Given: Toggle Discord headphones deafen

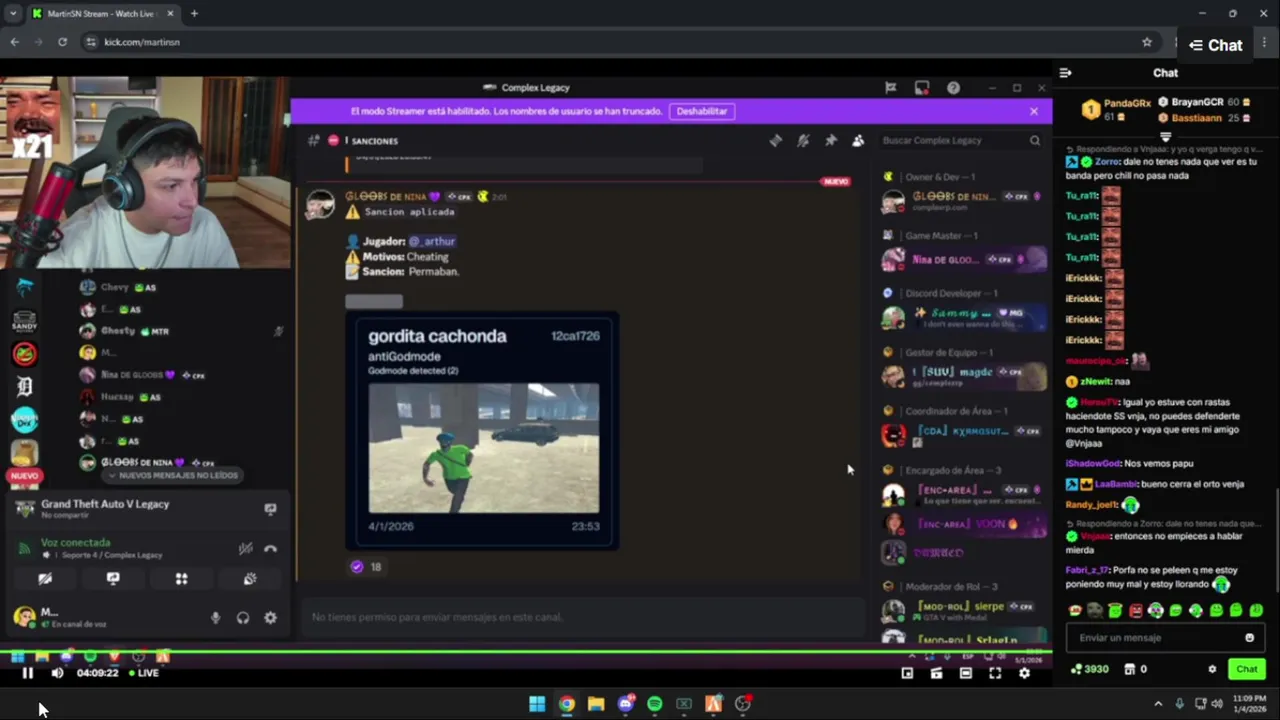Looking at the screenshot, I should point(243,618).
